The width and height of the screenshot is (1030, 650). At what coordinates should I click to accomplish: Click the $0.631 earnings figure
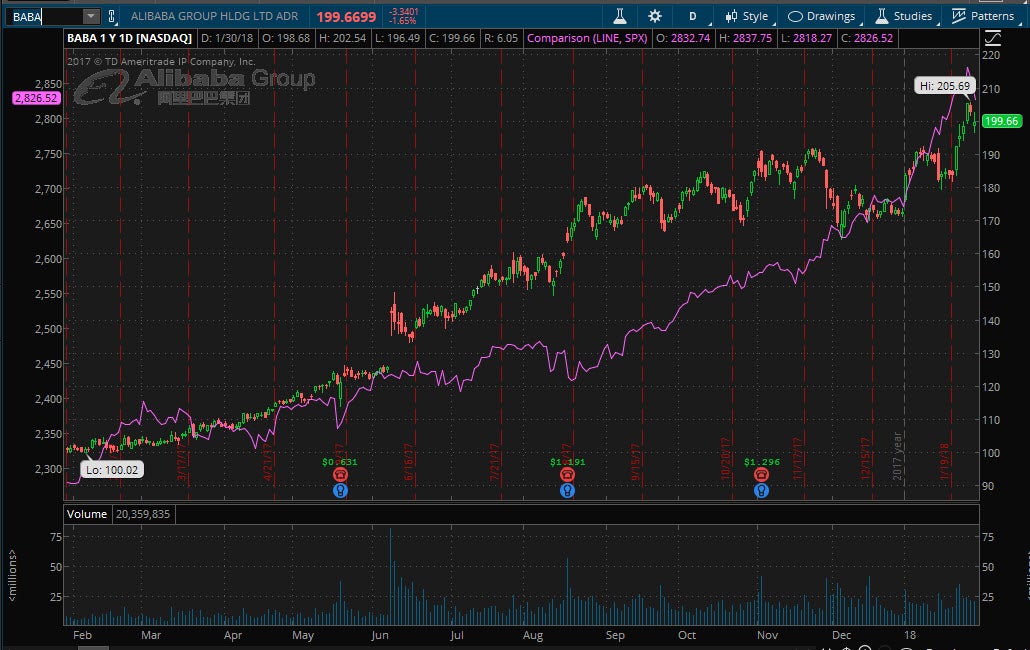[x=340, y=462]
